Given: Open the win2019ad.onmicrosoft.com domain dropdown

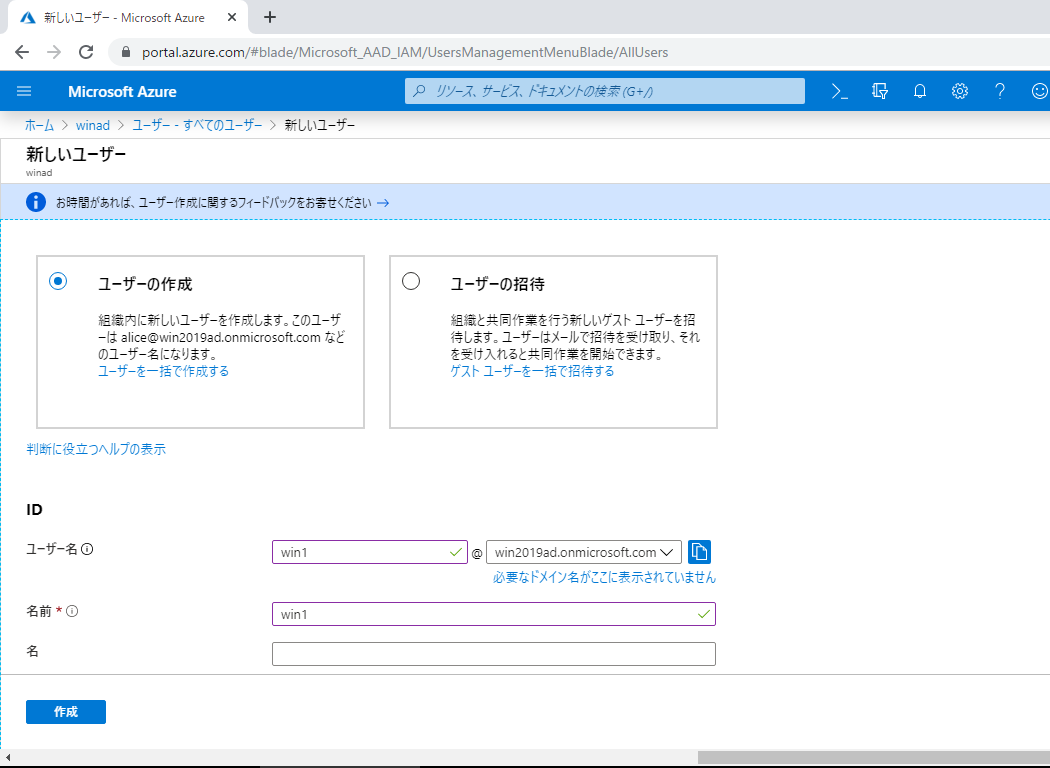Looking at the screenshot, I should (584, 552).
